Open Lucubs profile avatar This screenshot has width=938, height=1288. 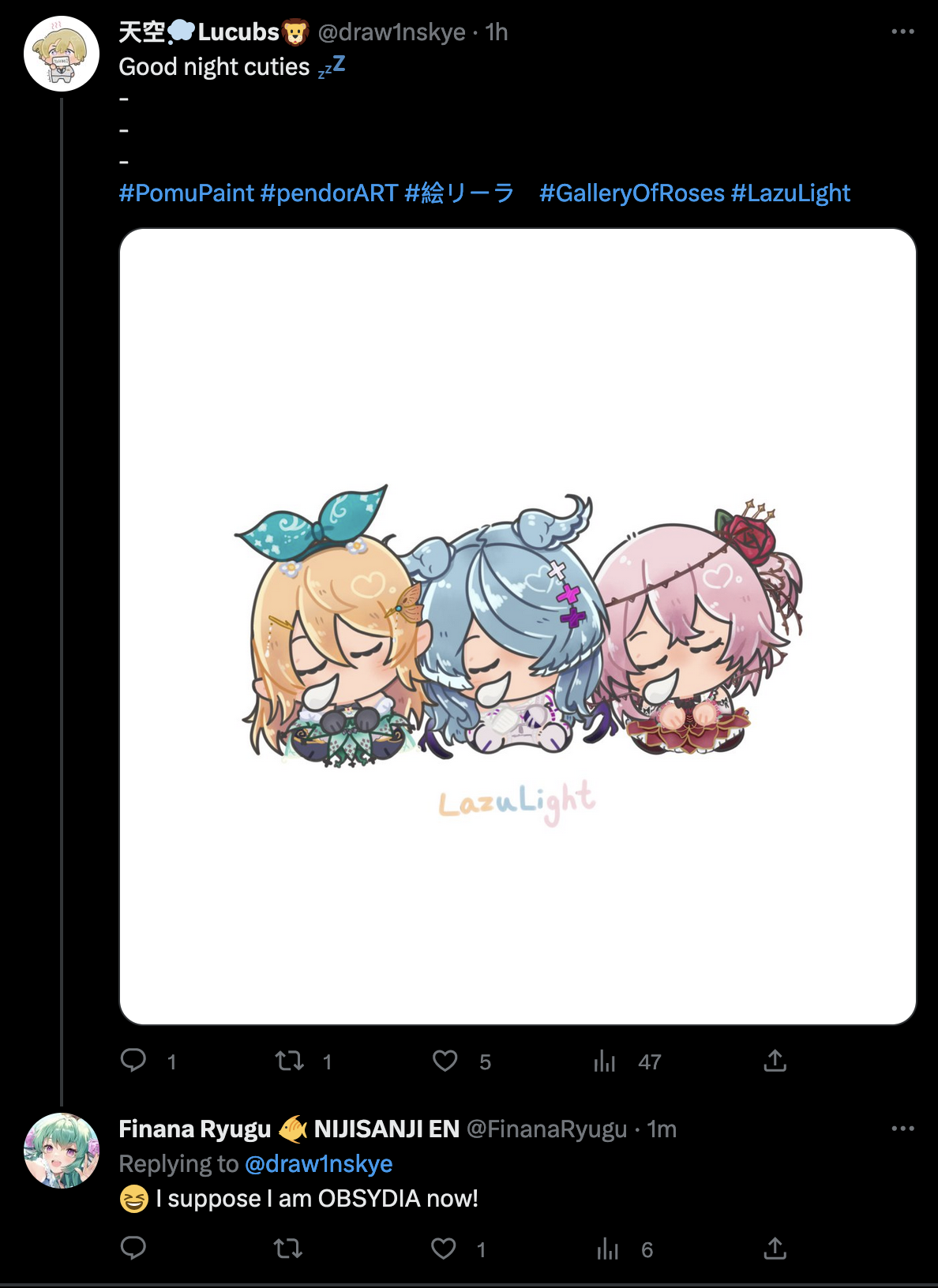(x=62, y=54)
